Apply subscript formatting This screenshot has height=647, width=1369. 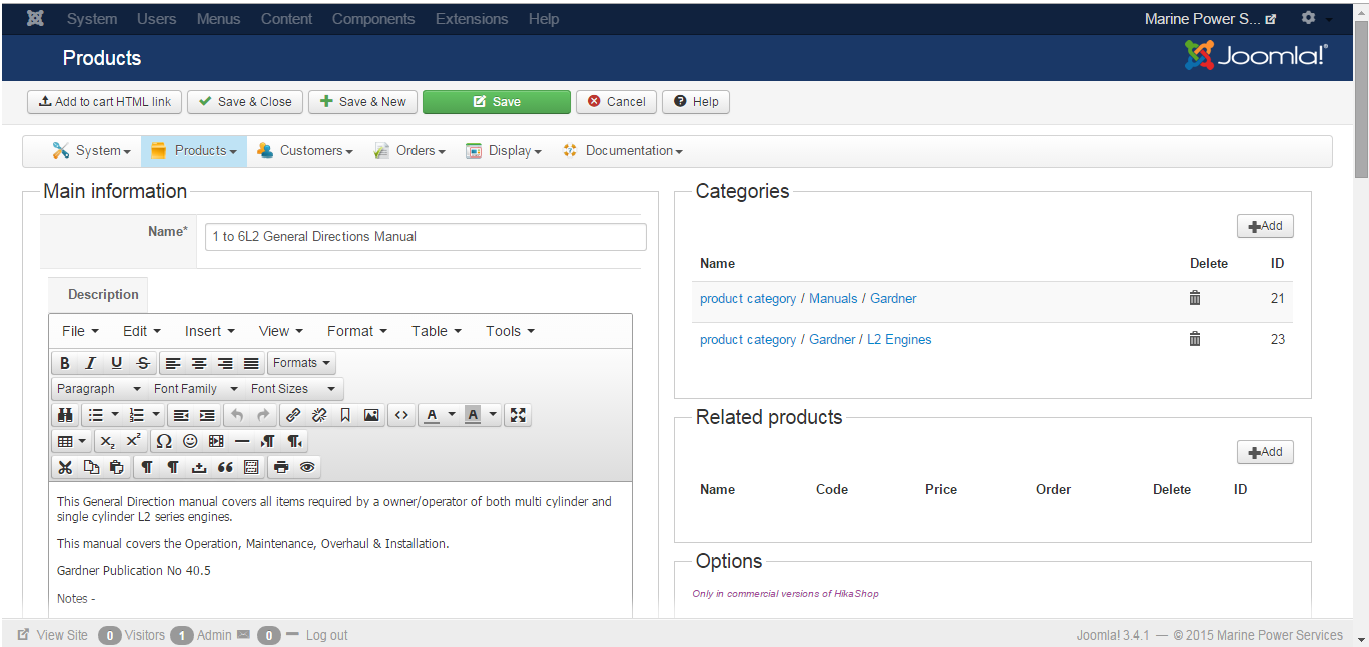108,441
